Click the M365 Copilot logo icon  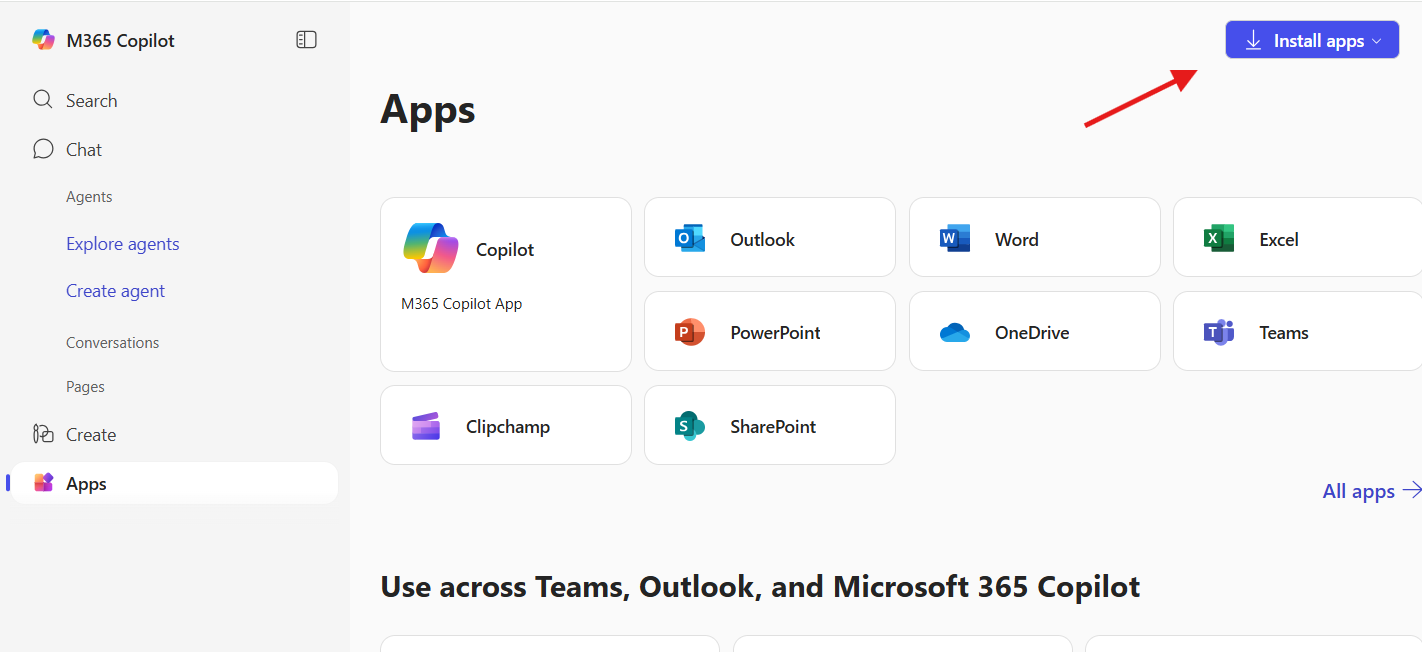tap(43, 40)
